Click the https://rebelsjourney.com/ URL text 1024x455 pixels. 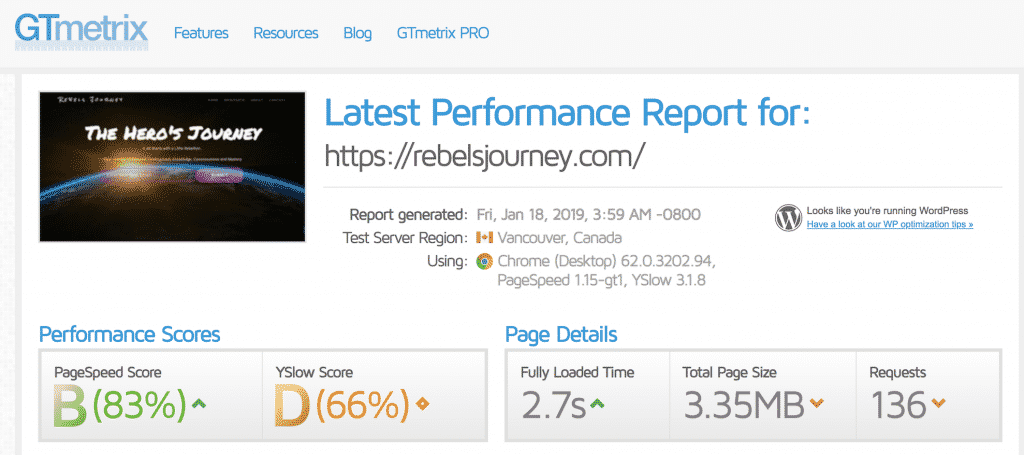[485, 156]
